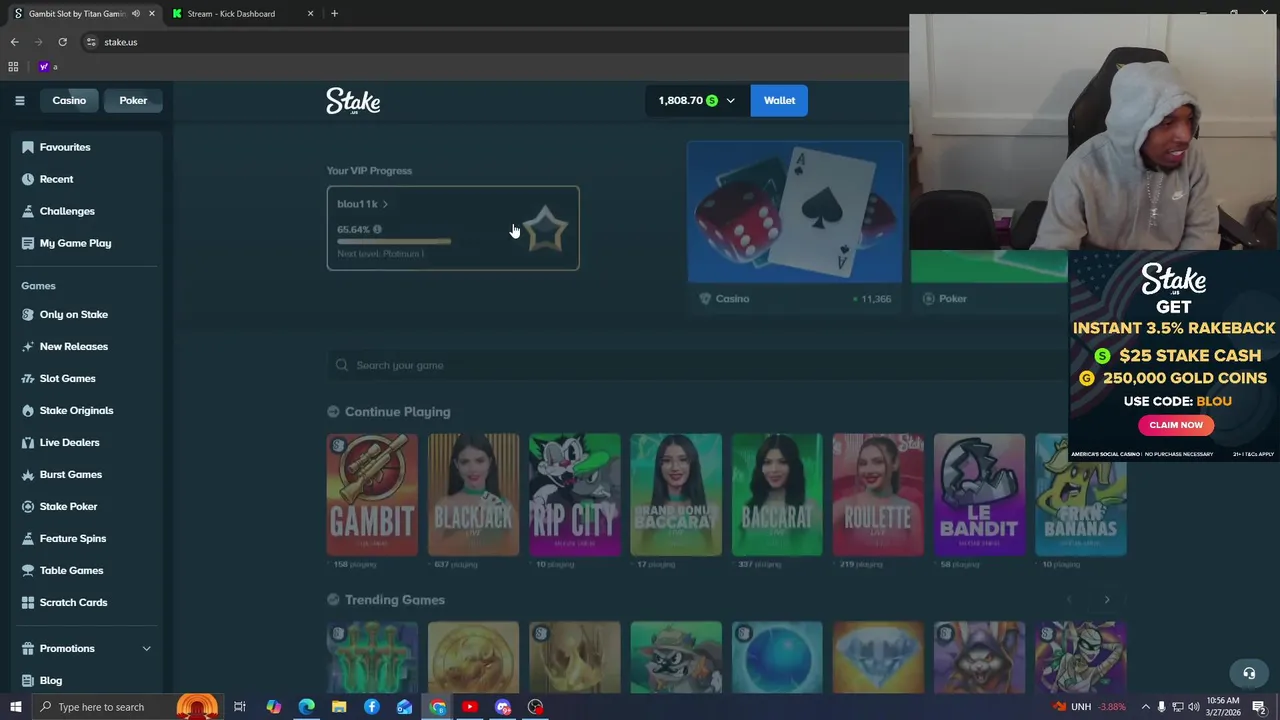This screenshot has height=720, width=1280.
Task: Click the Slot Games icon
Action: pyautogui.click(x=28, y=378)
